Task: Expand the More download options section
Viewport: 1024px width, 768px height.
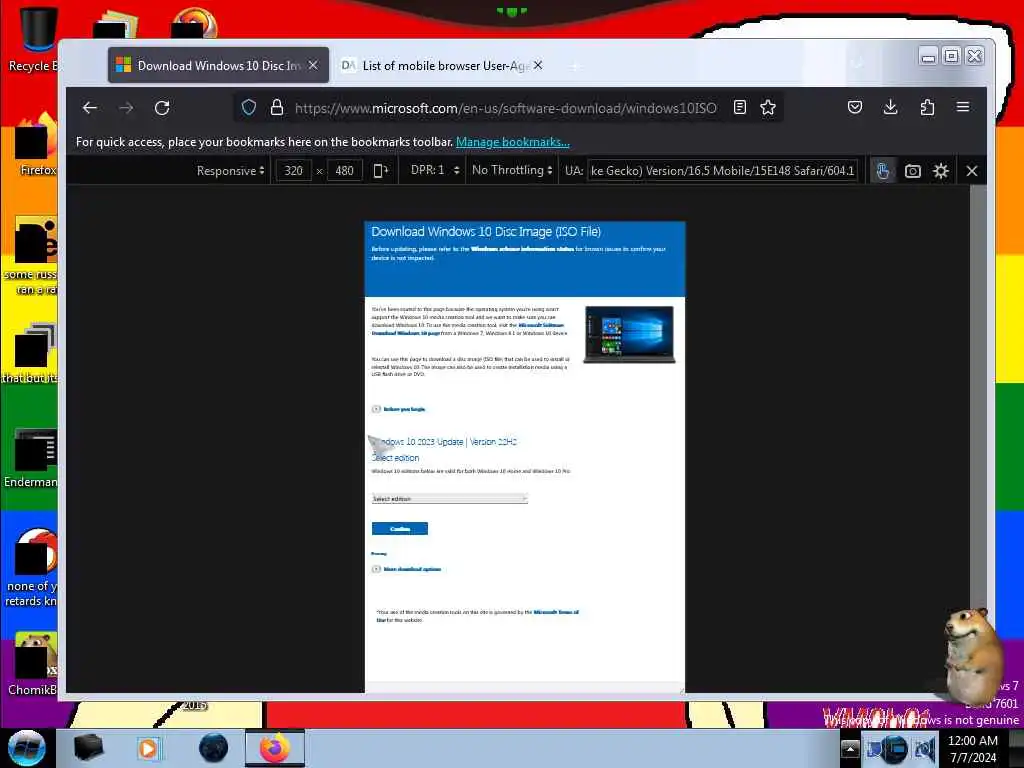Action: (x=406, y=569)
